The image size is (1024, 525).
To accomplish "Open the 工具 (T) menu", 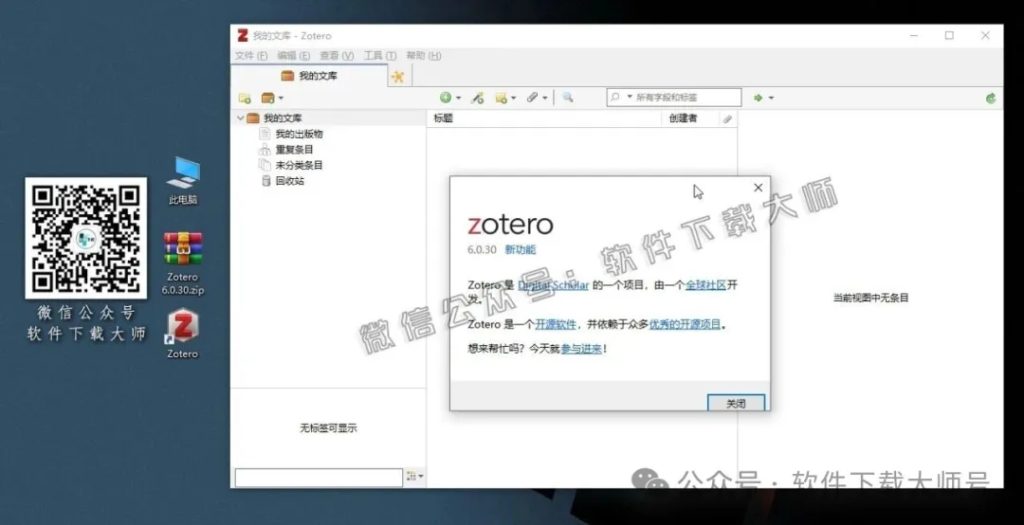I will [x=380, y=56].
